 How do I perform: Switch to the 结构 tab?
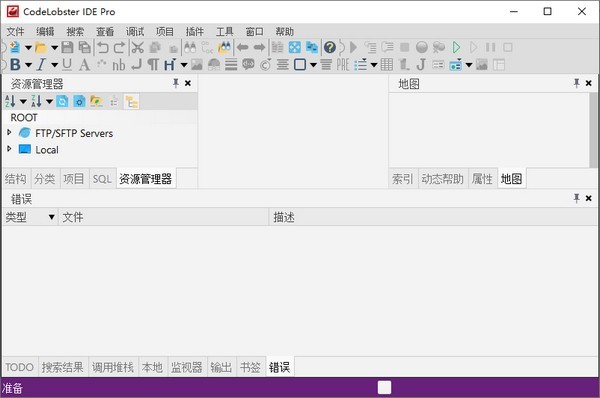(x=16, y=179)
